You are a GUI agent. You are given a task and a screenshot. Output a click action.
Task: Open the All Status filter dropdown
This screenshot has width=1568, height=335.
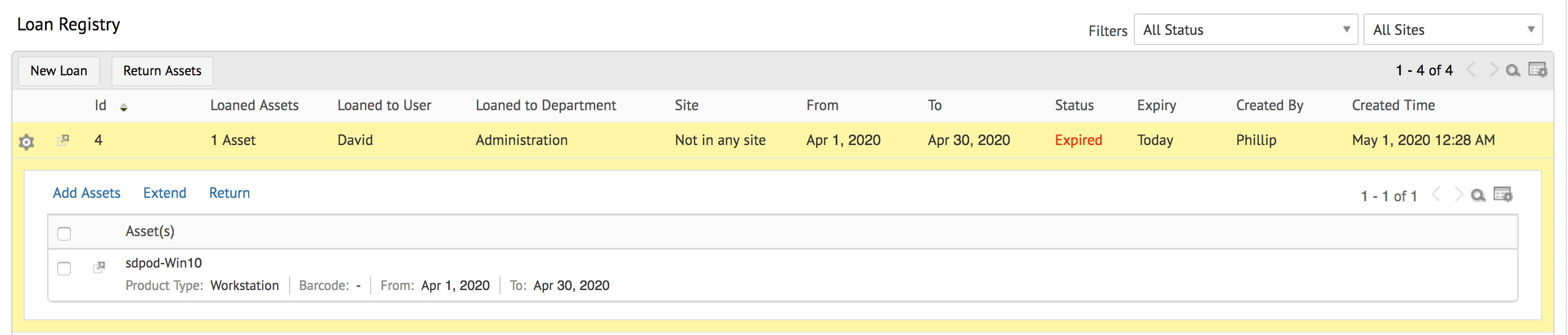1245,30
